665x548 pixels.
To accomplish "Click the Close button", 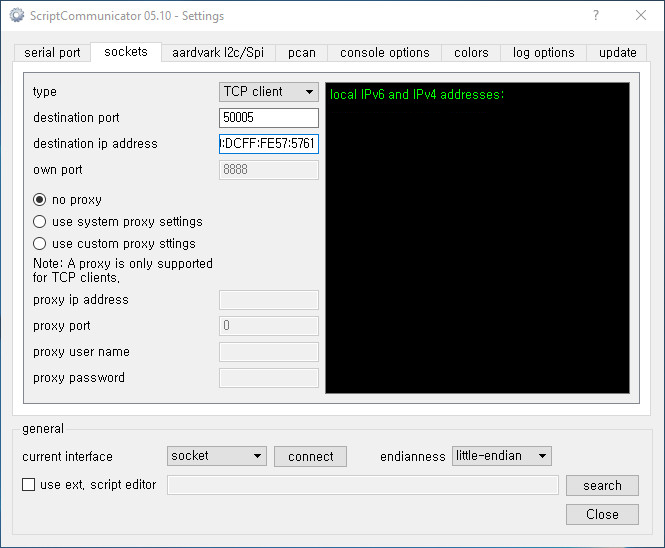I will pyautogui.click(x=602, y=514).
